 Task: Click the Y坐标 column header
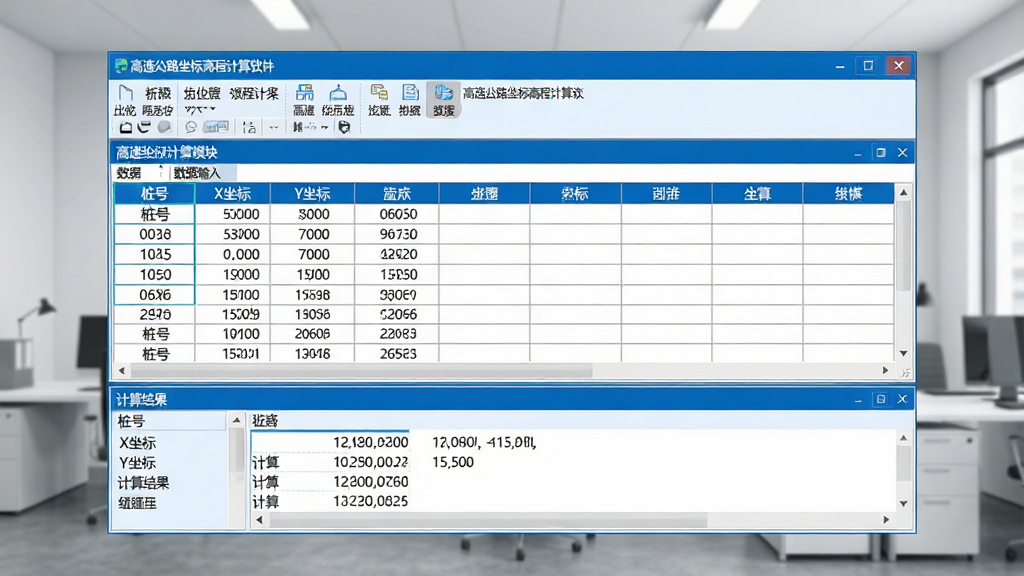(x=312, y=194)
